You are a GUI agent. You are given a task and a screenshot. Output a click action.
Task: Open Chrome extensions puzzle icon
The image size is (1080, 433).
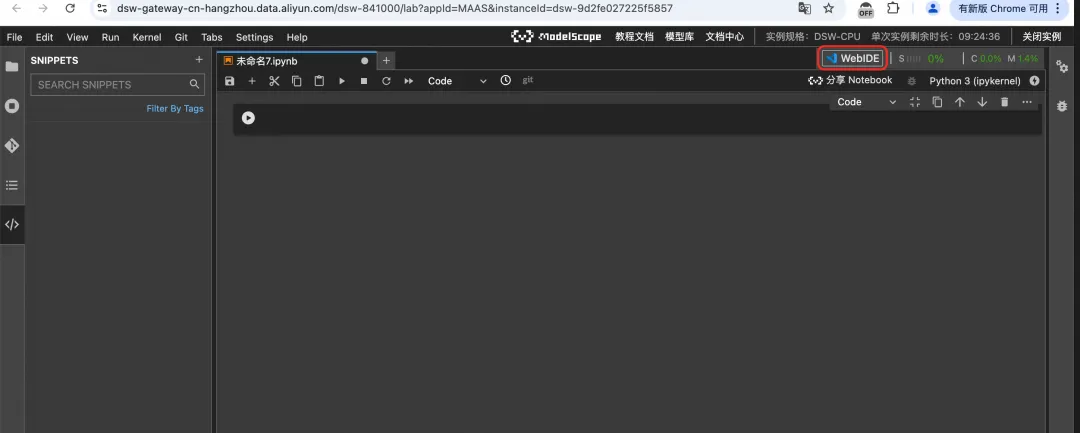893,8
